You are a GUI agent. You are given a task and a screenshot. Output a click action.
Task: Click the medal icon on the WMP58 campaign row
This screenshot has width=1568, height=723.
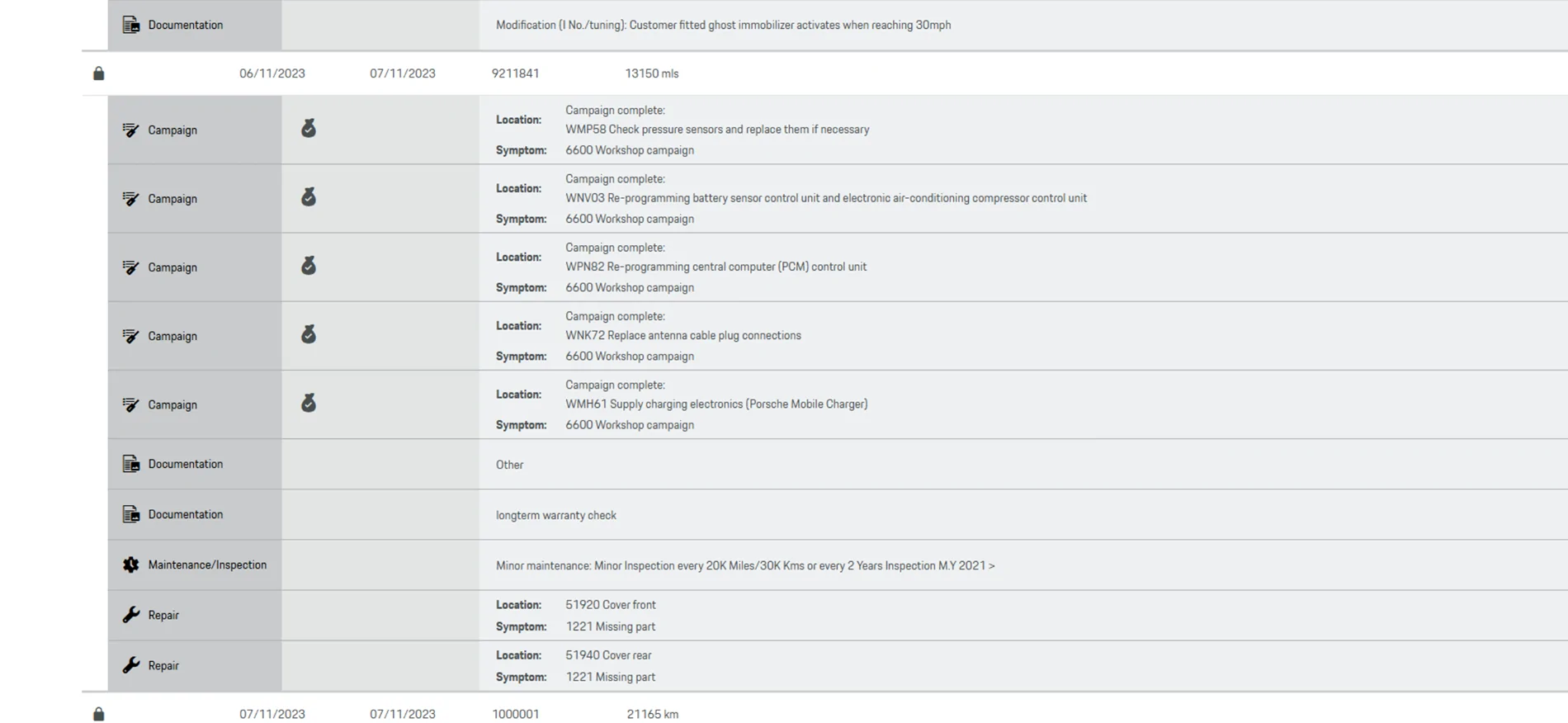309,128
